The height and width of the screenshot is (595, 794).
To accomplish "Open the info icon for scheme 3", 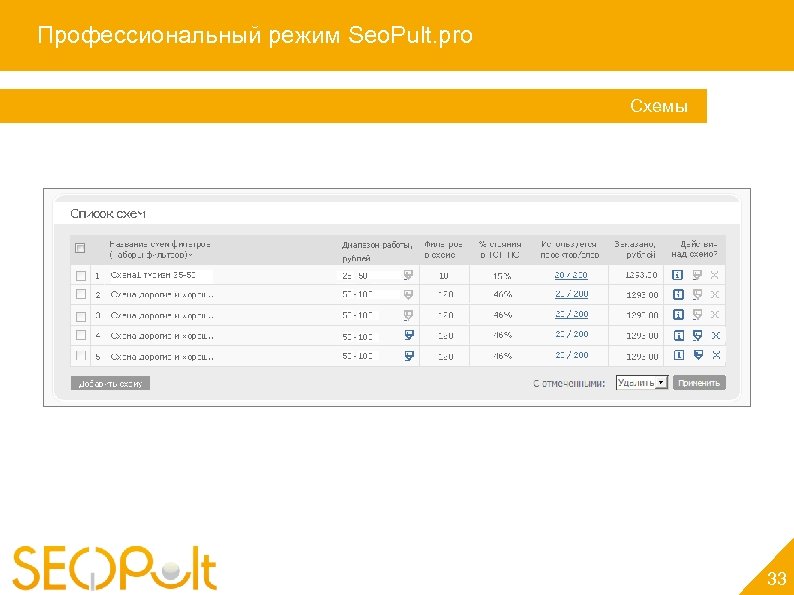I will (679, 314).
